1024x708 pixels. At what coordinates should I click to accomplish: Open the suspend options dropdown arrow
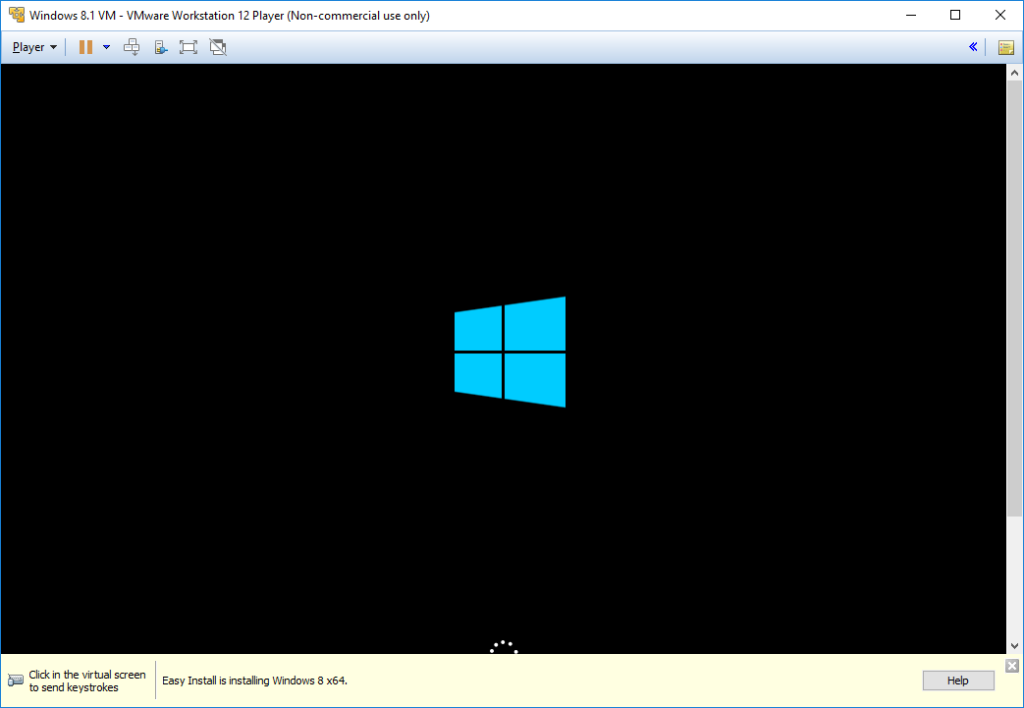pos(106,47)
